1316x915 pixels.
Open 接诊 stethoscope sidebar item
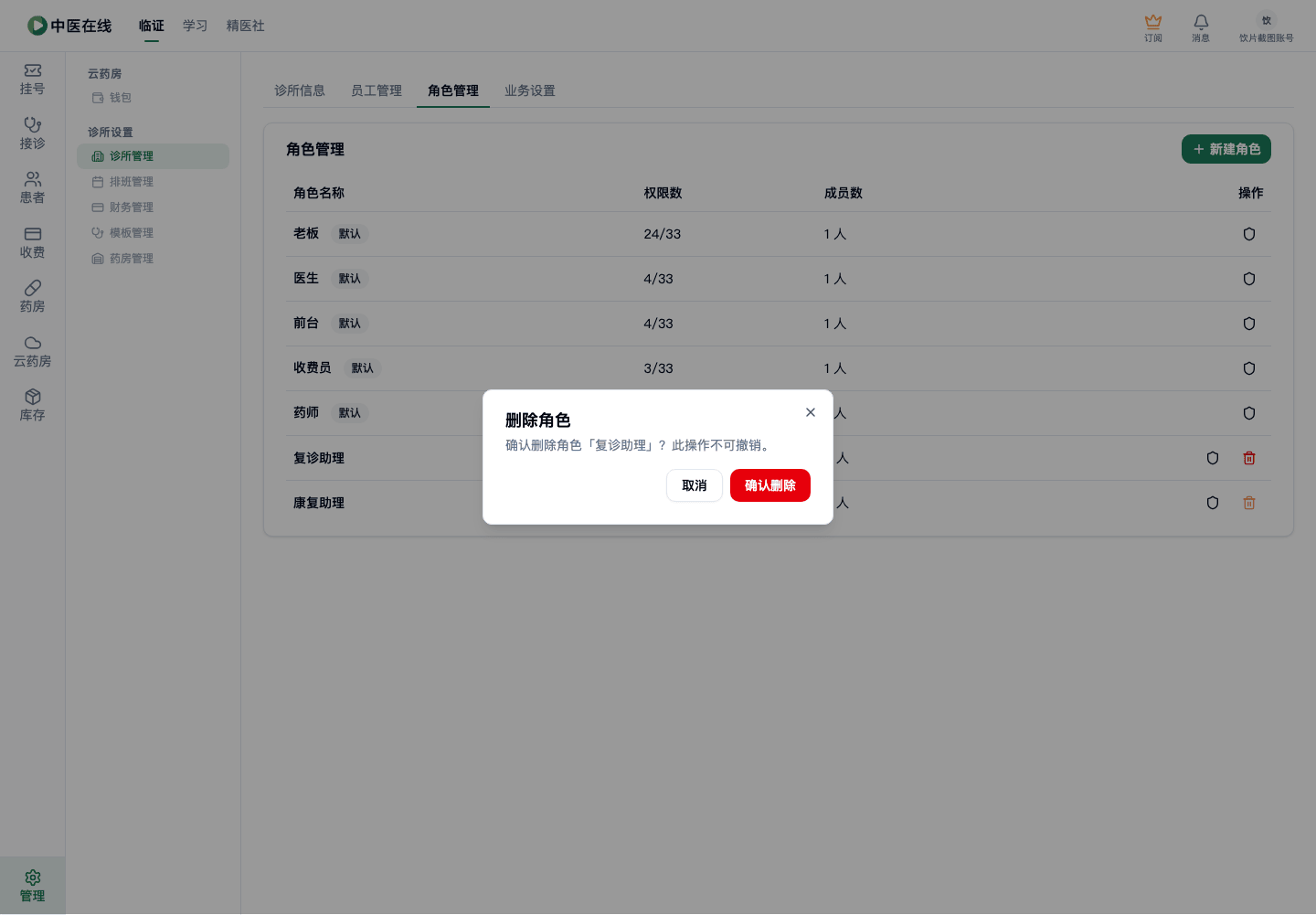[33, 134]
